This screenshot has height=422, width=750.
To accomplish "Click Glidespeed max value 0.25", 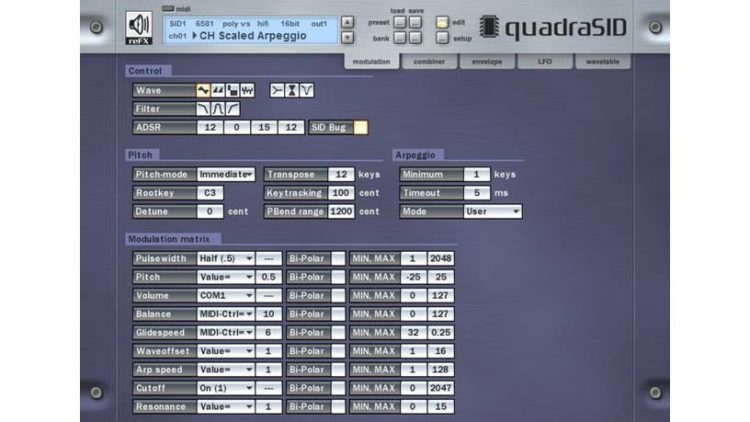I will point(441,333).
